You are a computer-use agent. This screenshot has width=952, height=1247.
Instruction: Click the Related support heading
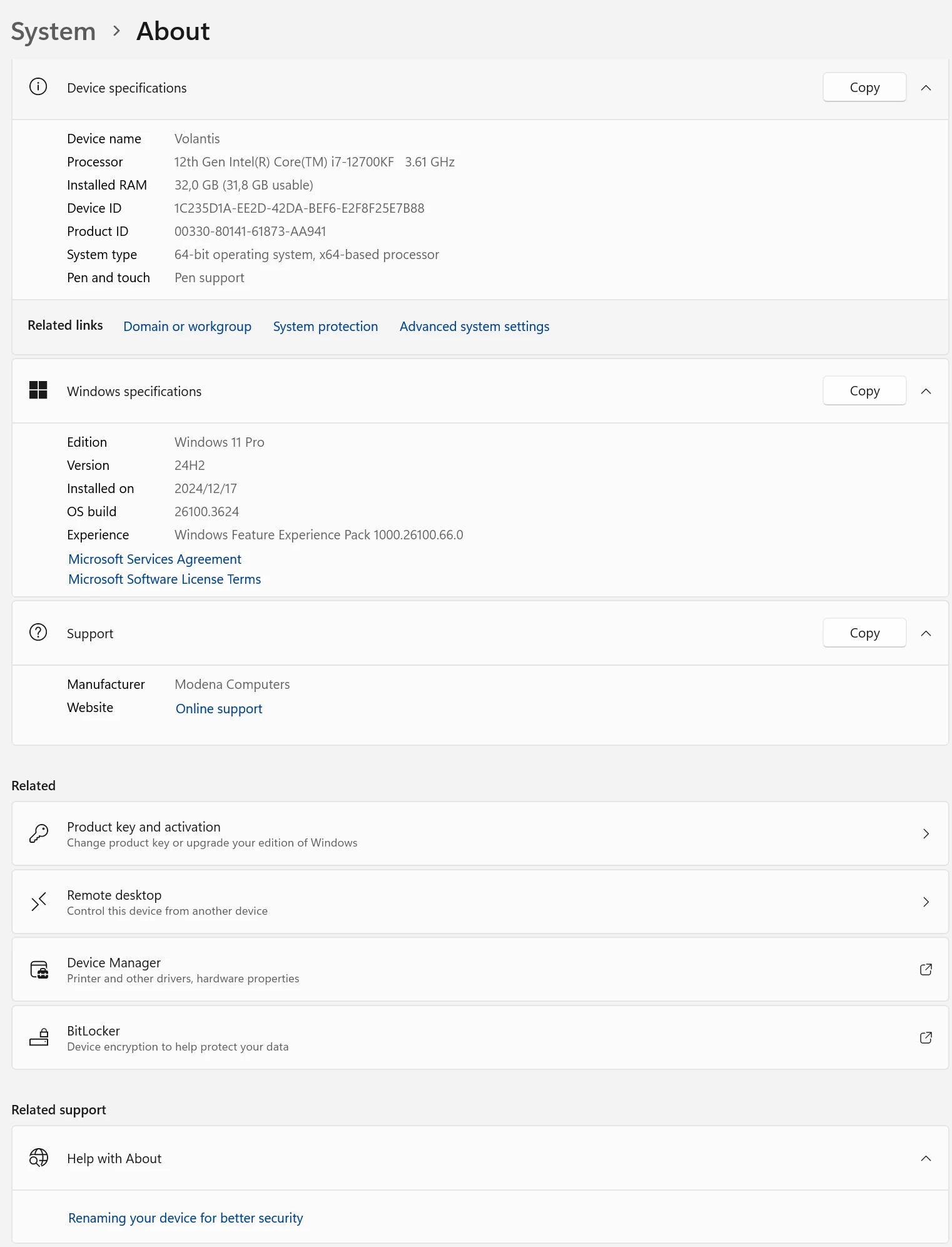tap(59, 1110)
